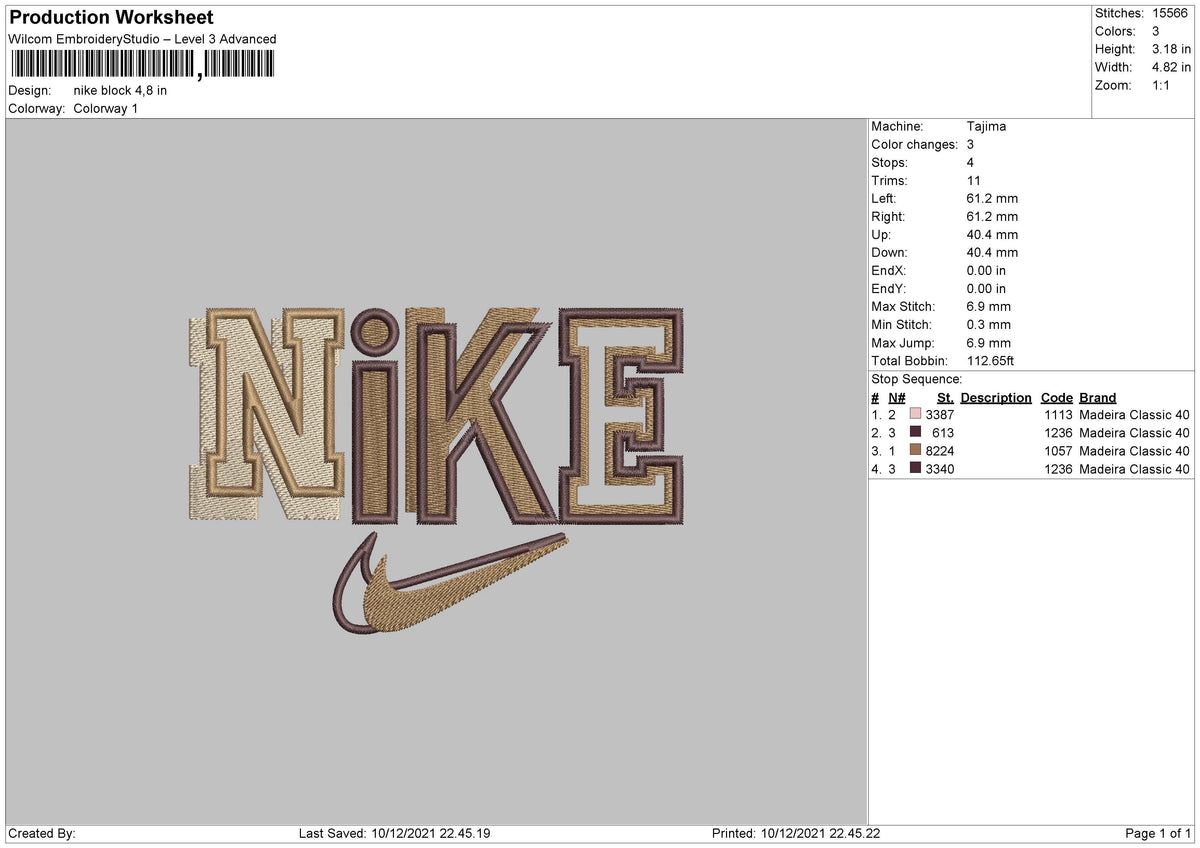This screenshot has width=1200, height=848.
Task: Select the brown swatch for thread 8224
Action: click(914, 450)
